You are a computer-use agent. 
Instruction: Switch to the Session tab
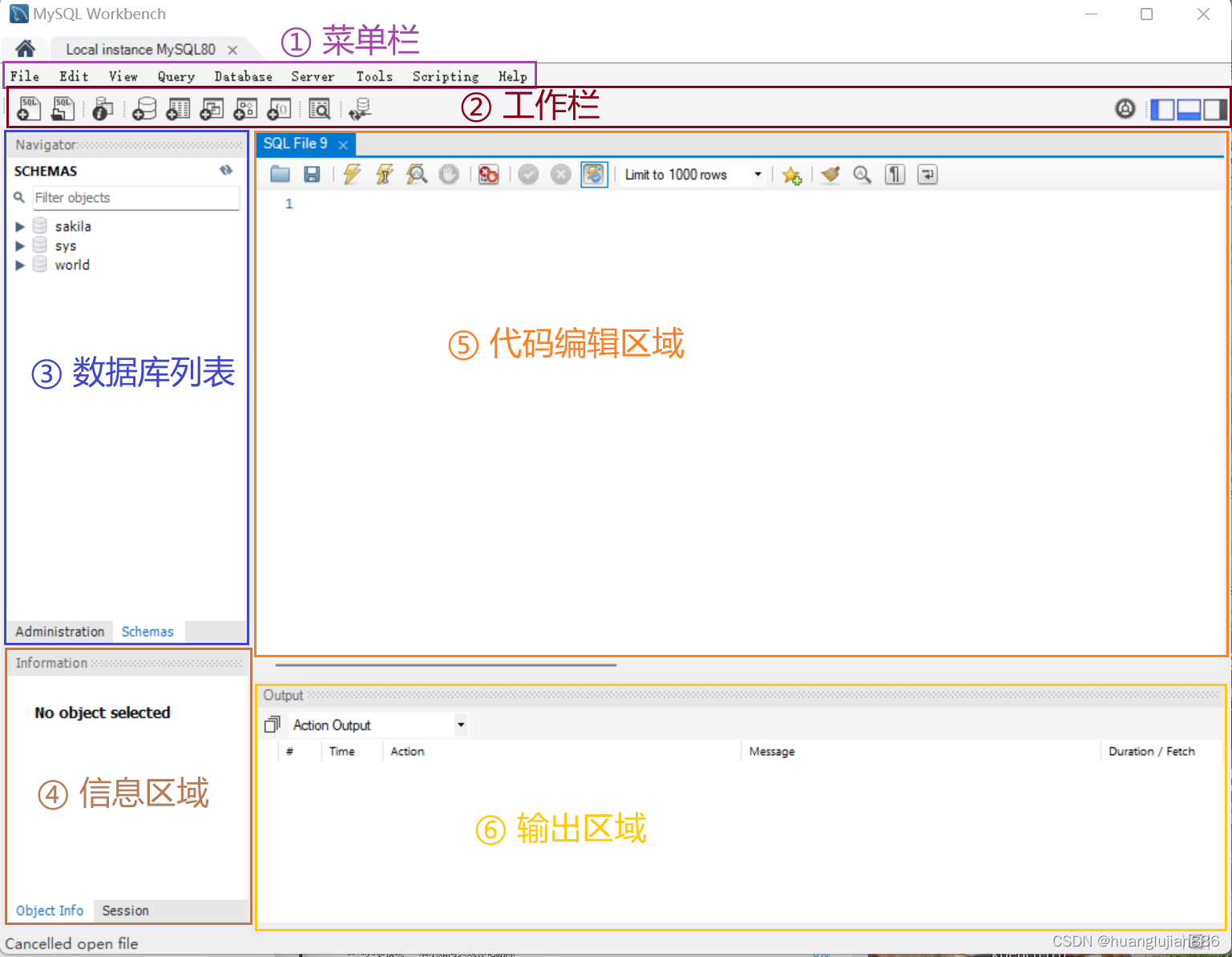[126, 911]
